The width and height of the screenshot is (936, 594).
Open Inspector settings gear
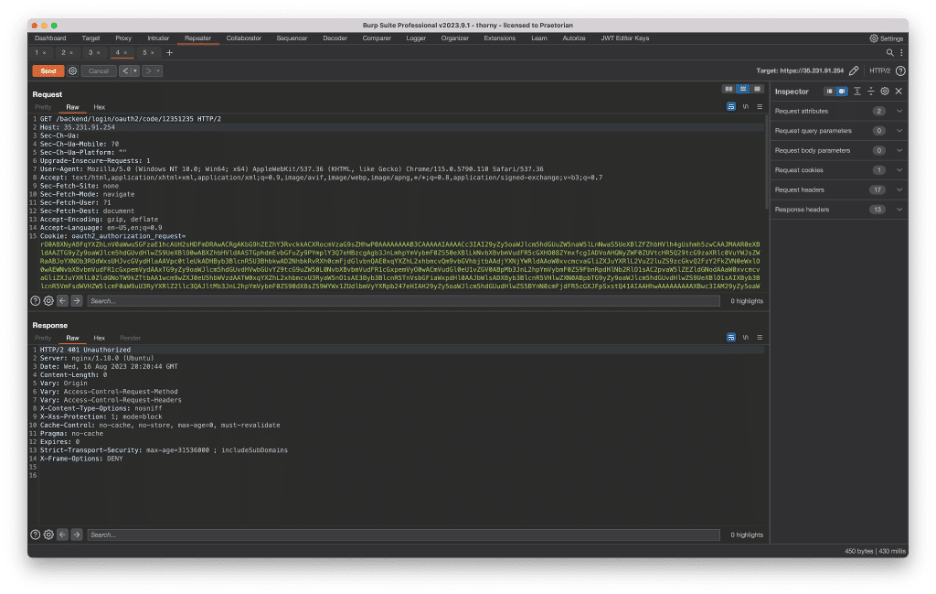pyautogui.click(x=885, y=91)
